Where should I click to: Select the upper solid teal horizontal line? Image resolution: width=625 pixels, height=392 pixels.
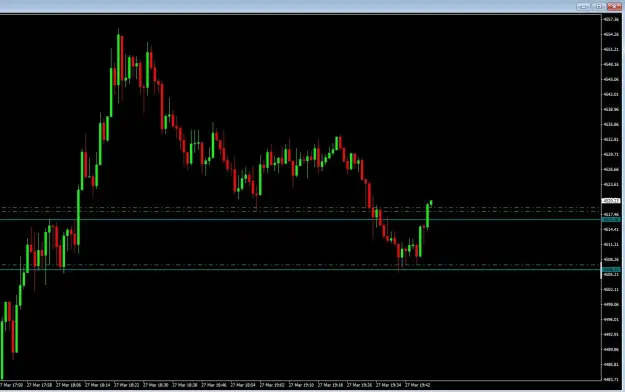point(300,219)
